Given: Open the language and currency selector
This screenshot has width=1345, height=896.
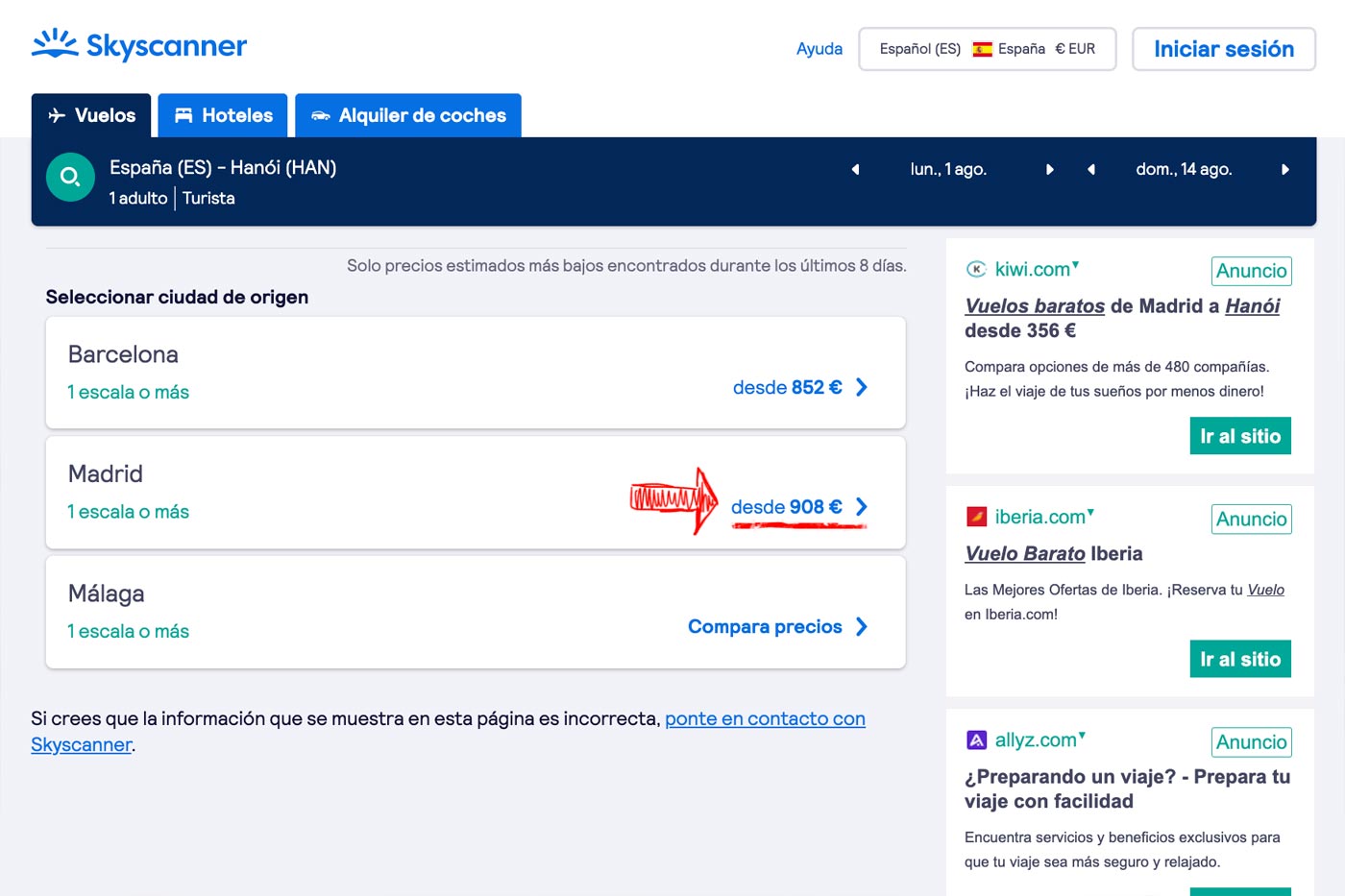Looking at the screenshot, I should click(x=988, y=49).
